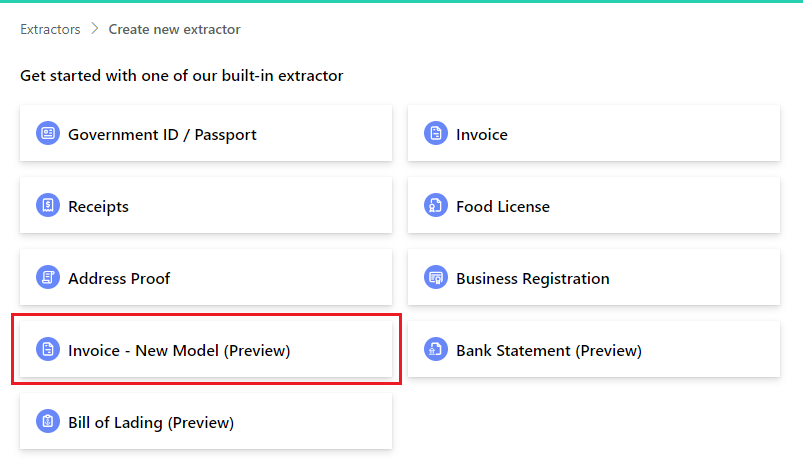Pick the Address Proof extractor
The height and width of the screenshot is (471, 803).
tap(205, 278)
